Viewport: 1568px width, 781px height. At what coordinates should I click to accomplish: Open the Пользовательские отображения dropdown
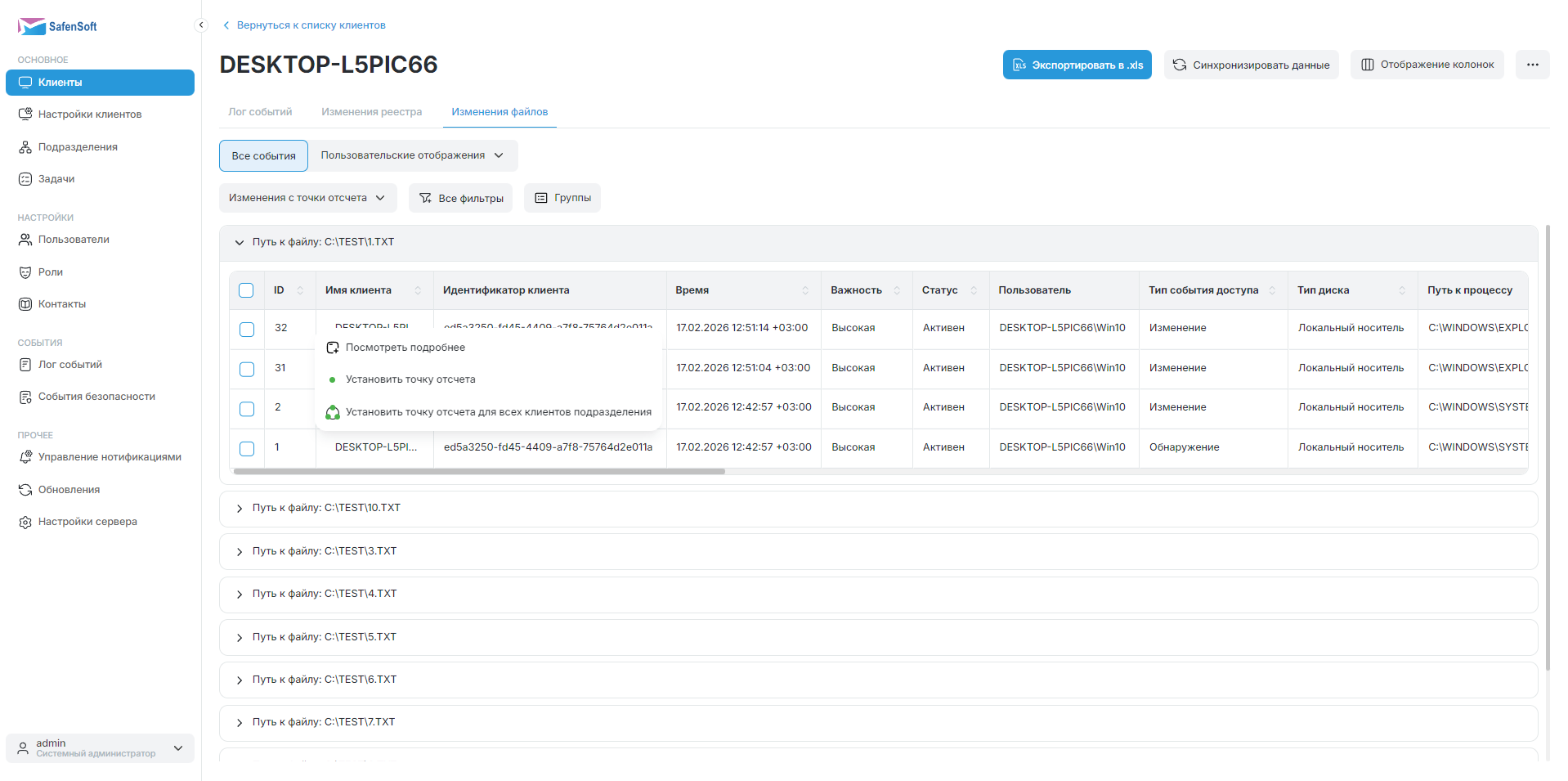412,155
